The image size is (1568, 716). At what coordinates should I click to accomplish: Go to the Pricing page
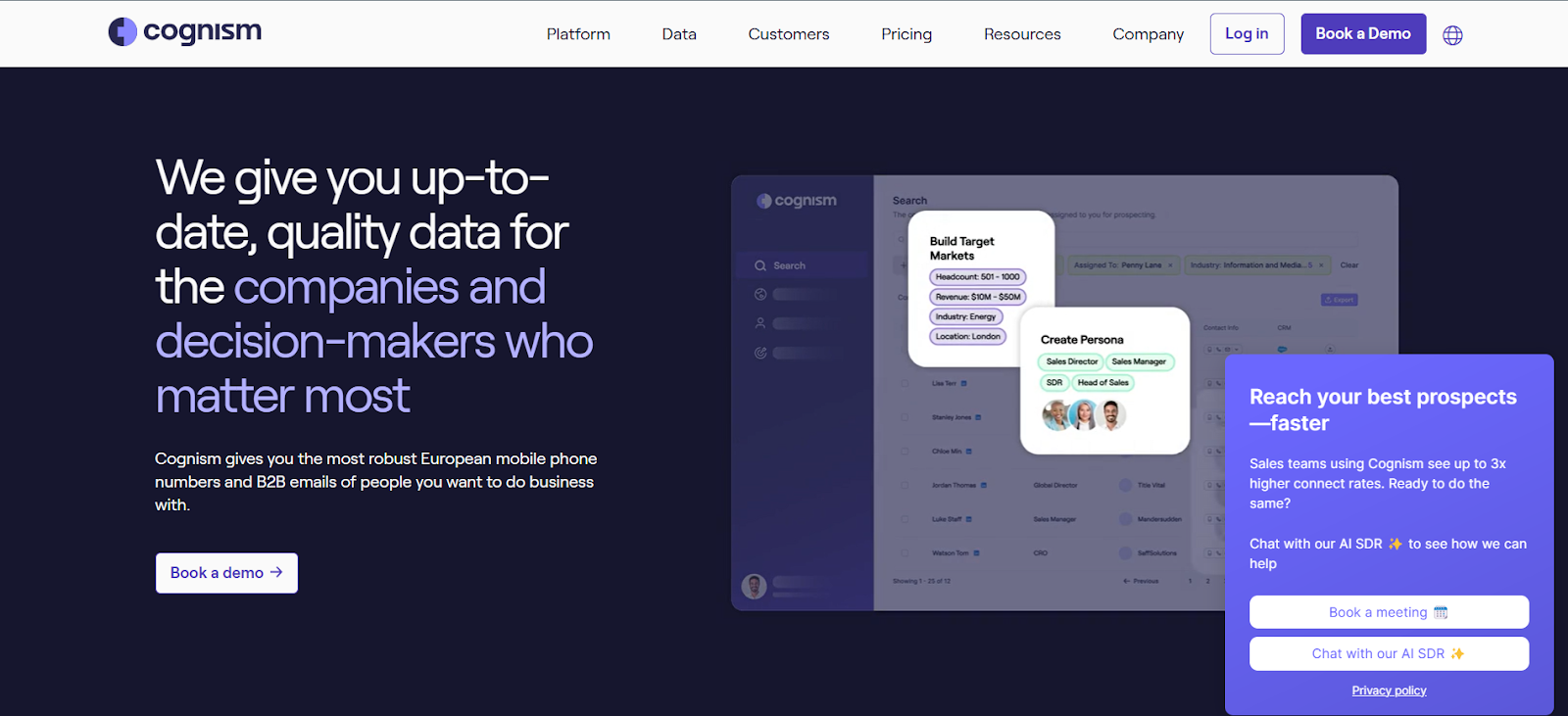pos(906,34)
